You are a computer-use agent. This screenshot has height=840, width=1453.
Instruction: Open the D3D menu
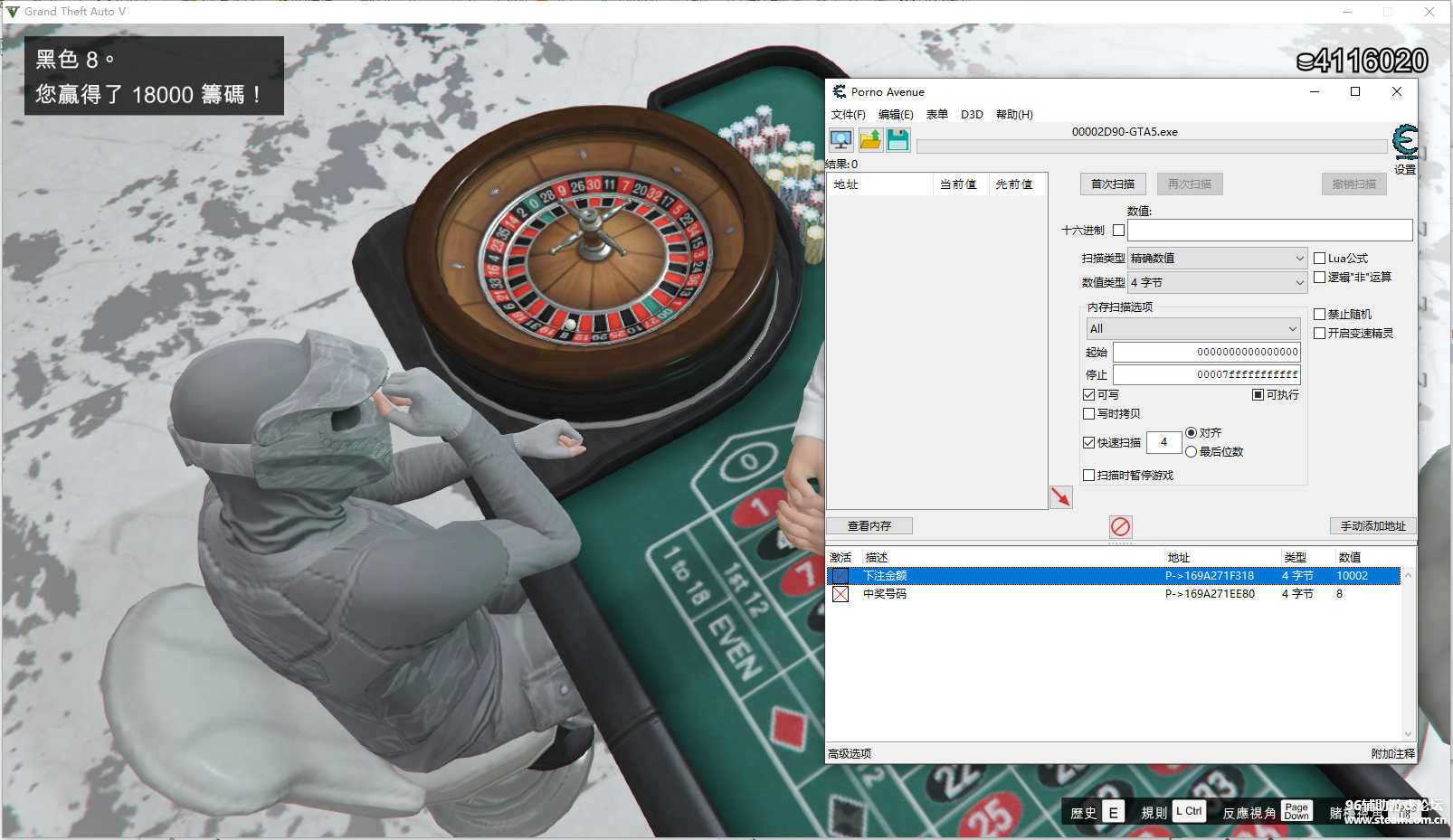[x=972, y=115]
